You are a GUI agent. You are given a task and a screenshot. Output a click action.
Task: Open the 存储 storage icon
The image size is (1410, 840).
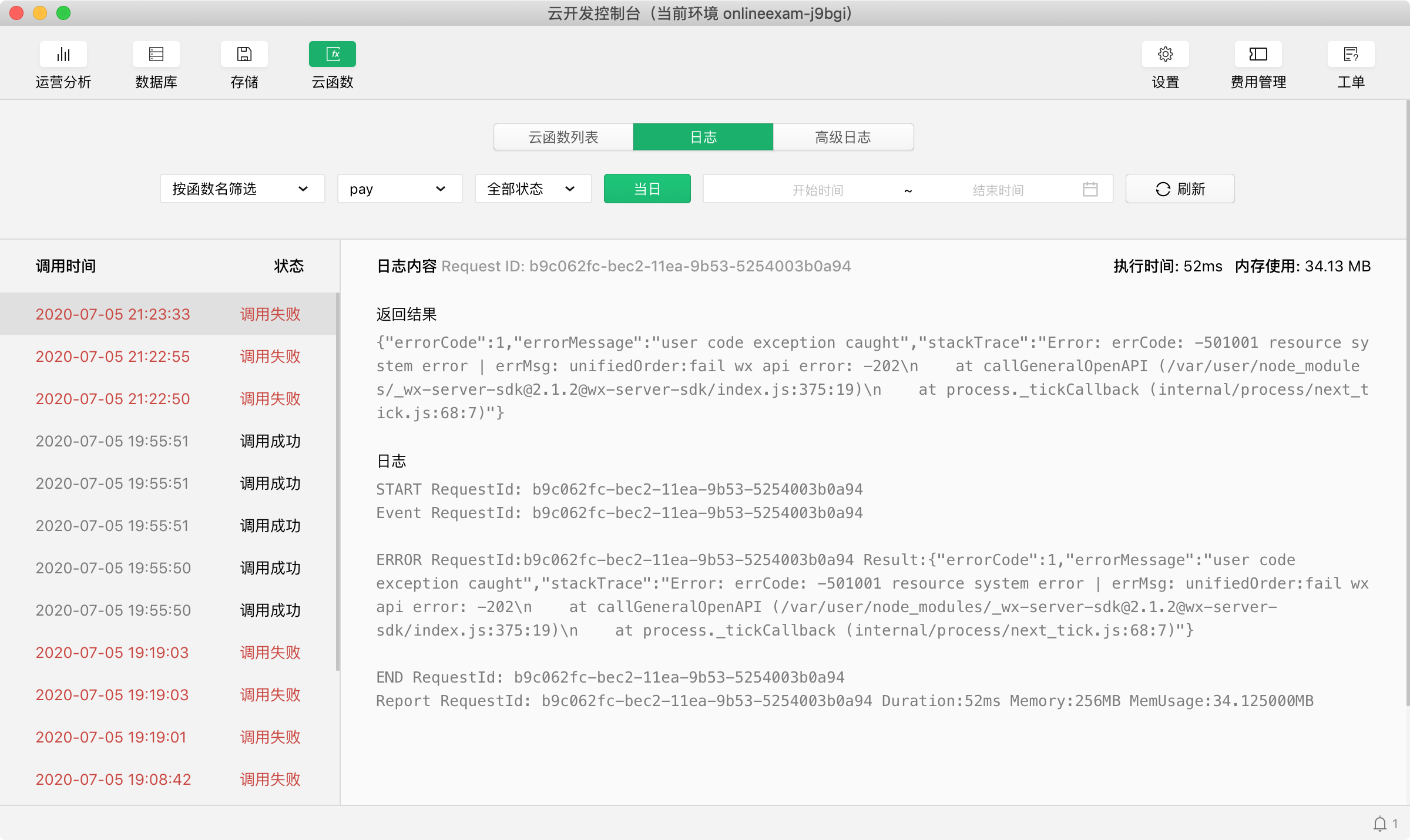[244, 55]
